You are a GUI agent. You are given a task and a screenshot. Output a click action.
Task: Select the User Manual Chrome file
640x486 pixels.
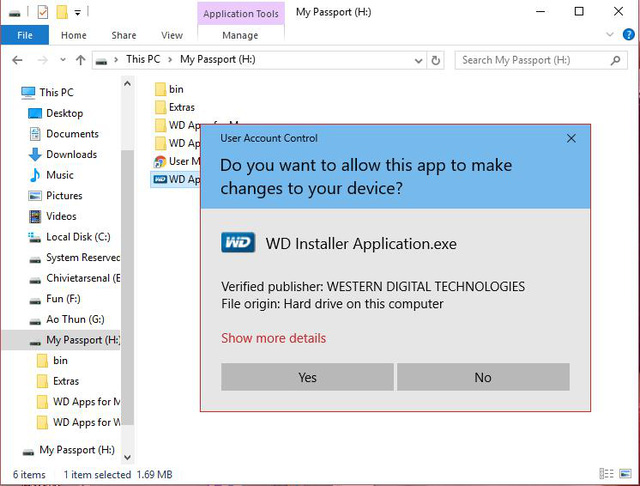[177, 162]
